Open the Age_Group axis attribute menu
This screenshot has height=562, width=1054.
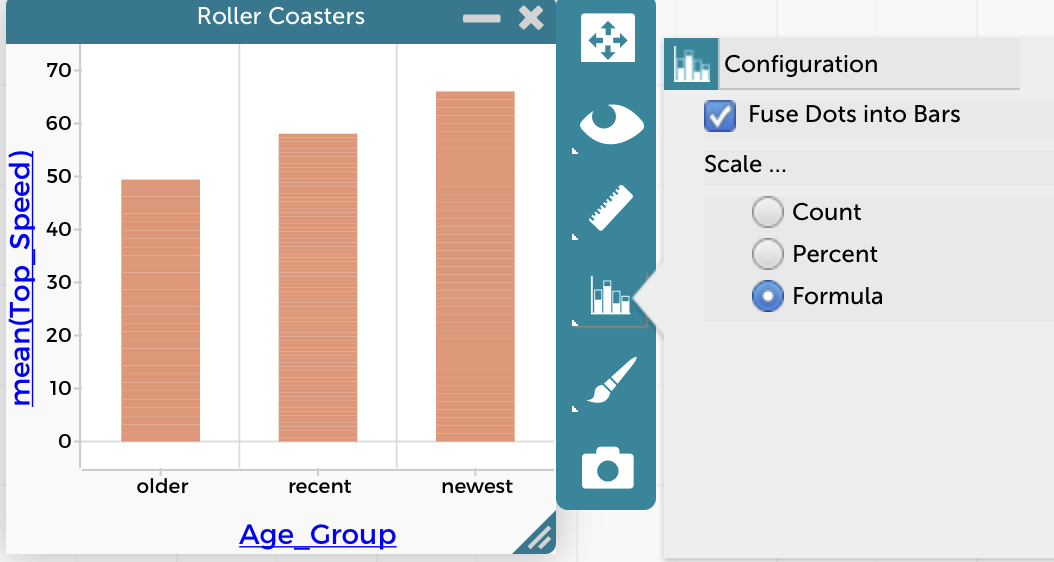(318, 535)
